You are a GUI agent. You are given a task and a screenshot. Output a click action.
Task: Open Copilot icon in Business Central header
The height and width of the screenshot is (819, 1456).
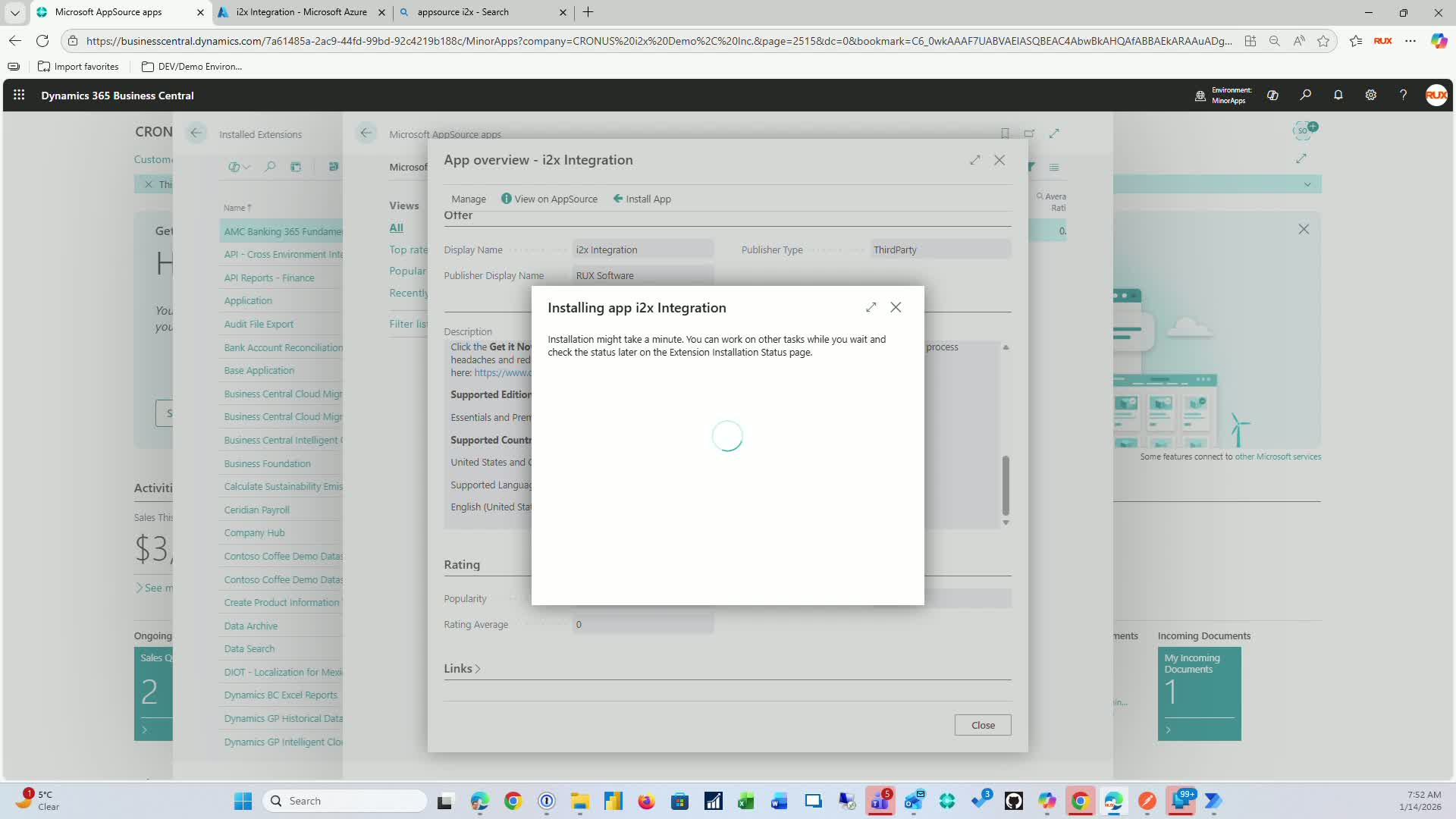(1272, 96)
